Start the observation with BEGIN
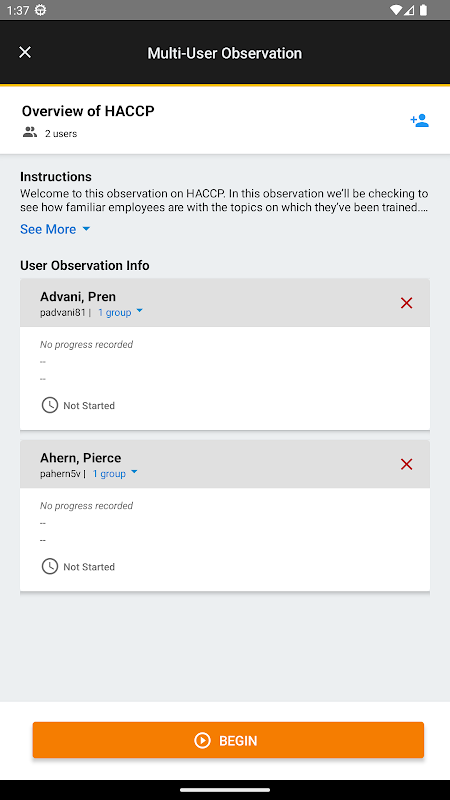The height and width of the screenshot is (800, 450). click(x=228, y=740)
